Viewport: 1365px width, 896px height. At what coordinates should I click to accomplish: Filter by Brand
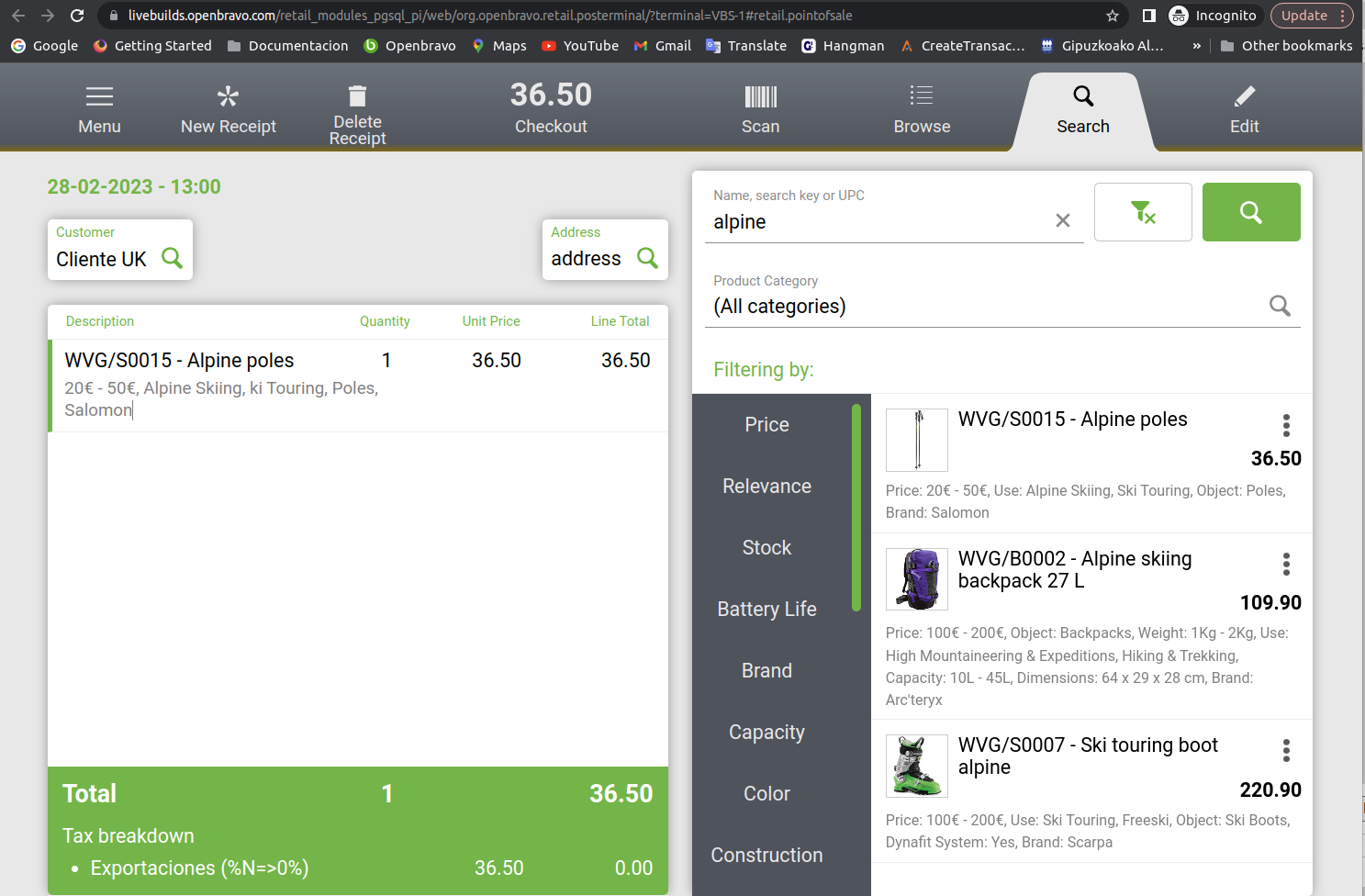click(x=766, y=671)
